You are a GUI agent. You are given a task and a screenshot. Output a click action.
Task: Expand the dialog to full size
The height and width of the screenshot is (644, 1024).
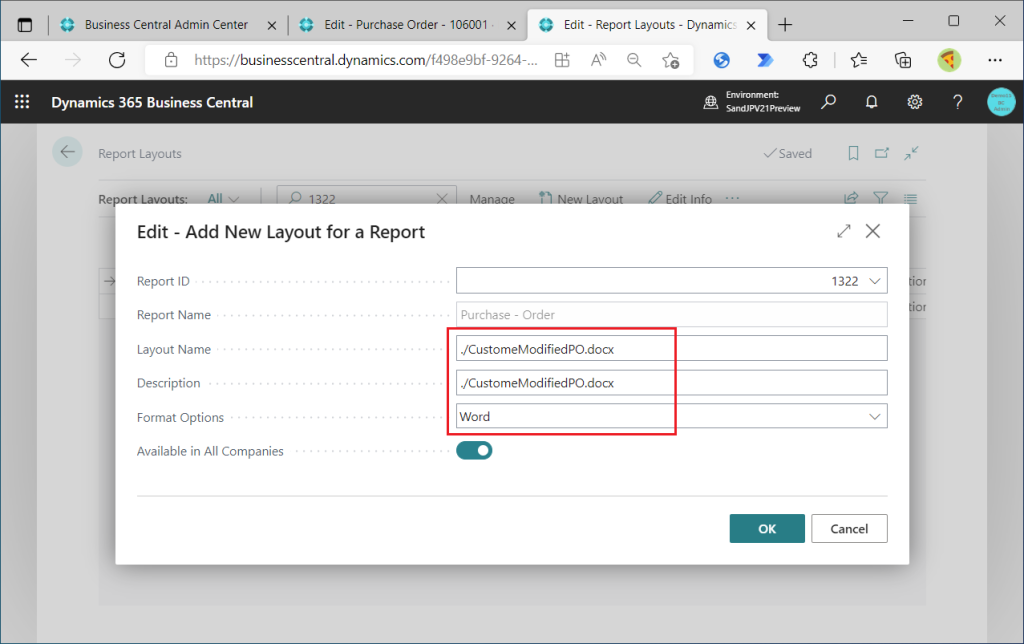[844, 231]
